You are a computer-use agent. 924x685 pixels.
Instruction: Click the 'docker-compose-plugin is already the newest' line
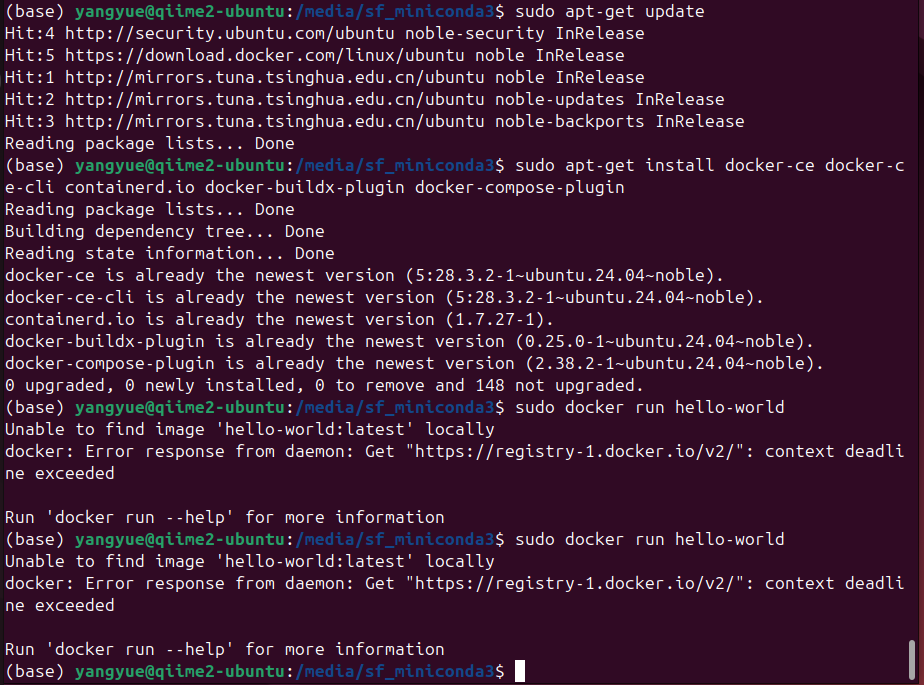414,363
